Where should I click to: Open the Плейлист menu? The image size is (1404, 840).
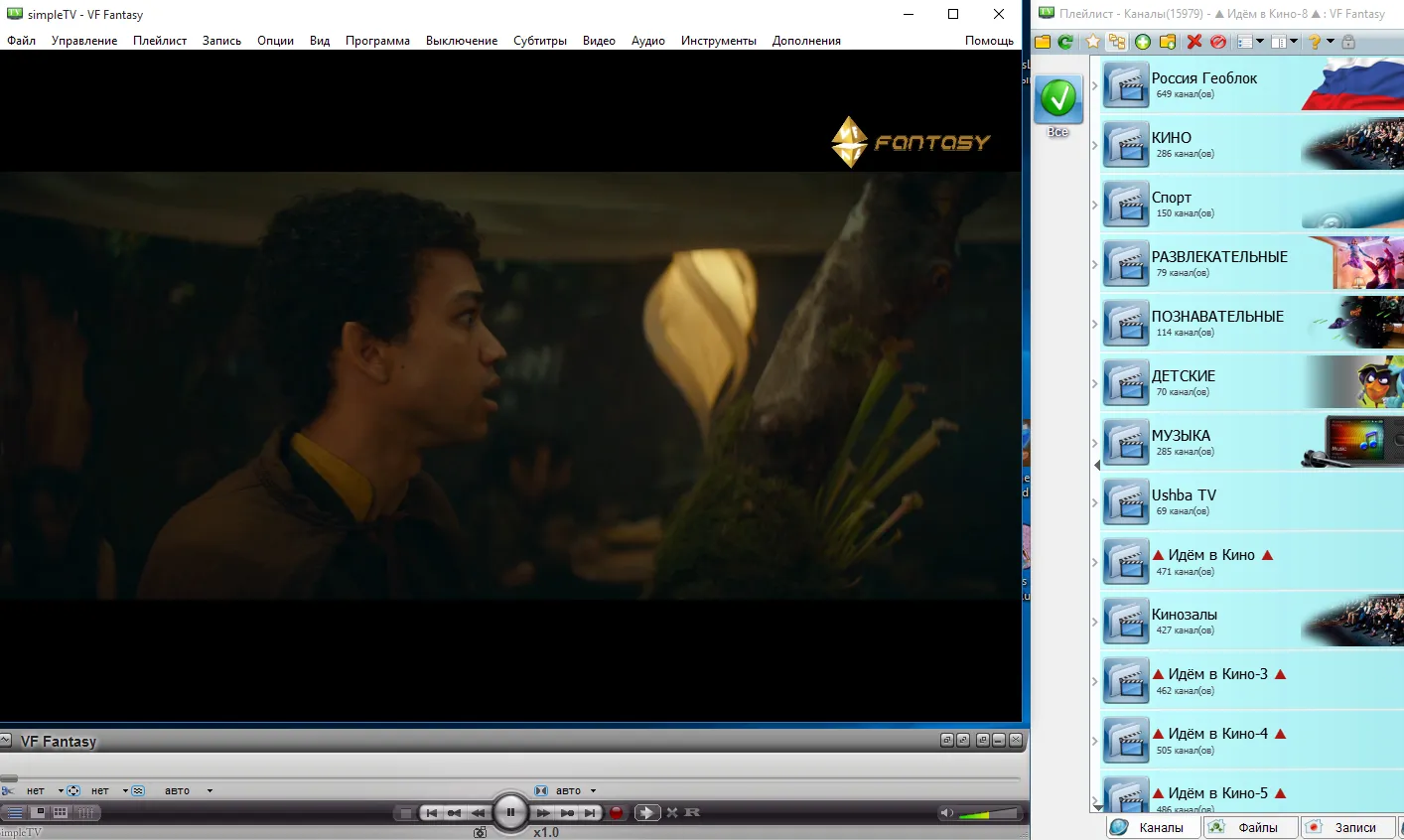pos(160,41)
